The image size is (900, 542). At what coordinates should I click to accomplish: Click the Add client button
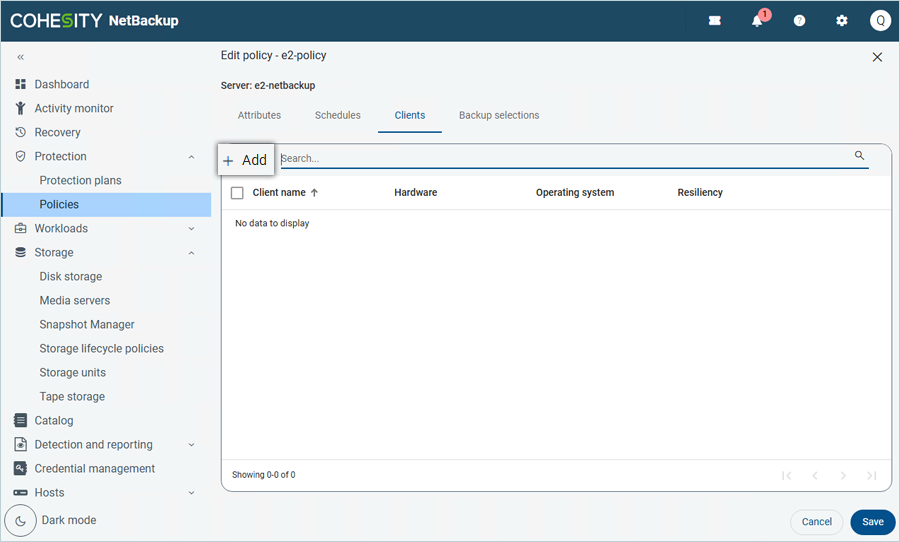pyautogui.click(x=246, y=160)
